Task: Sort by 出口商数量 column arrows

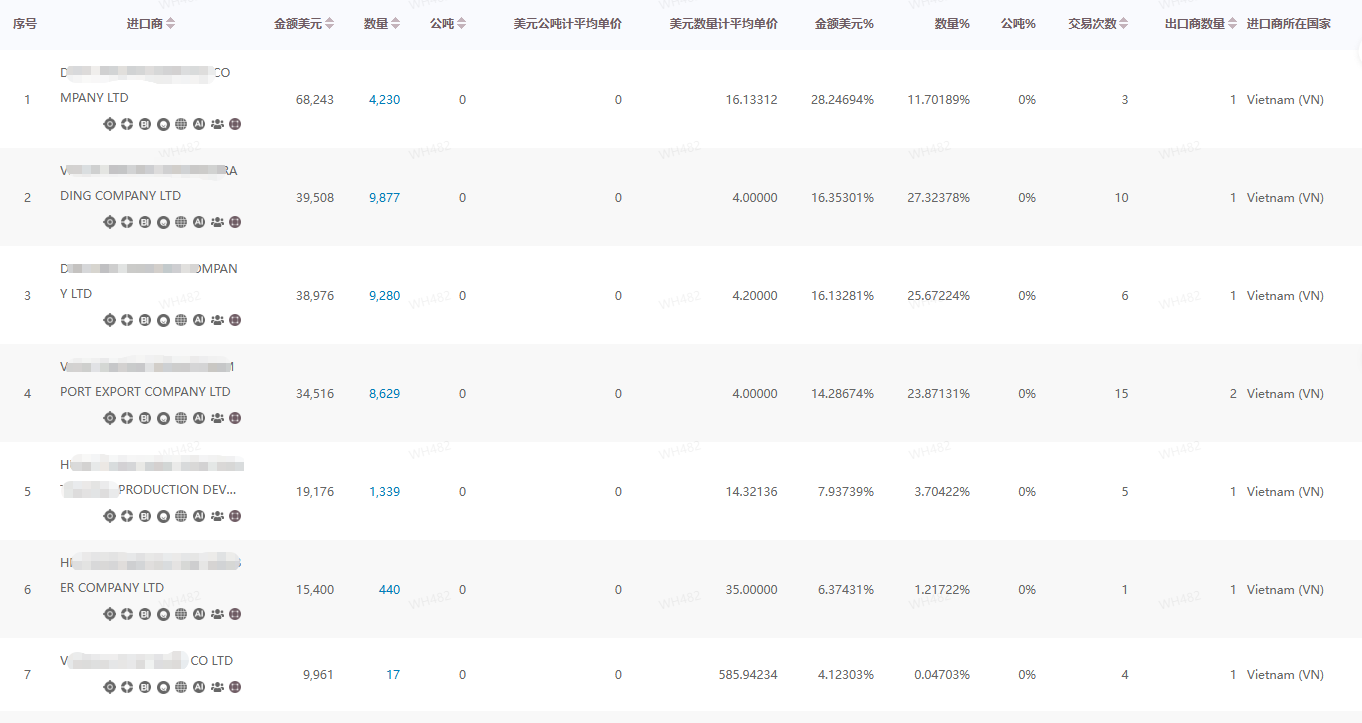Action: (1232, 24)
